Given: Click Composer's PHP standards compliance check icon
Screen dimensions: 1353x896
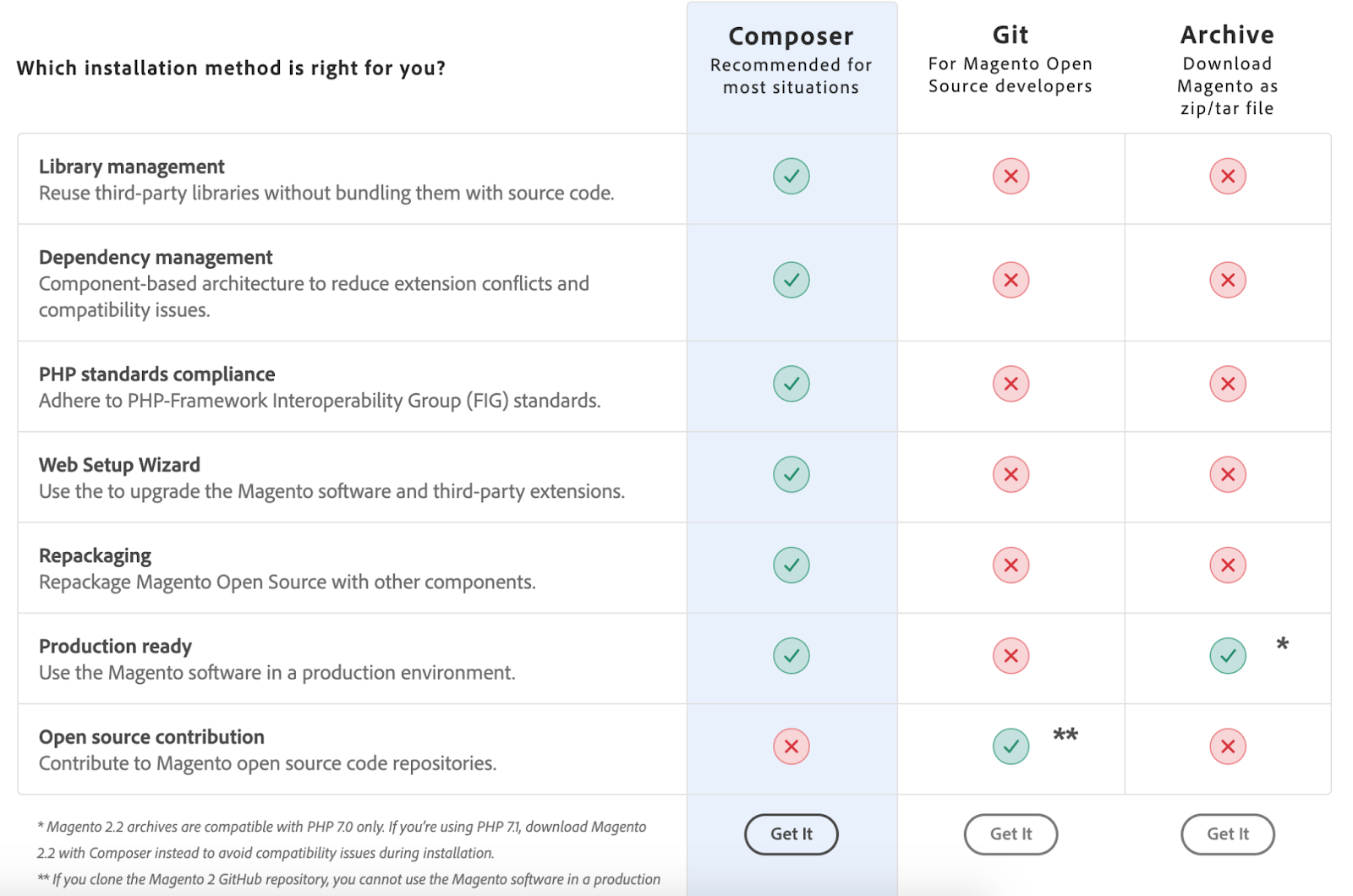Looking at the screenshot, I should click(792, 384).
